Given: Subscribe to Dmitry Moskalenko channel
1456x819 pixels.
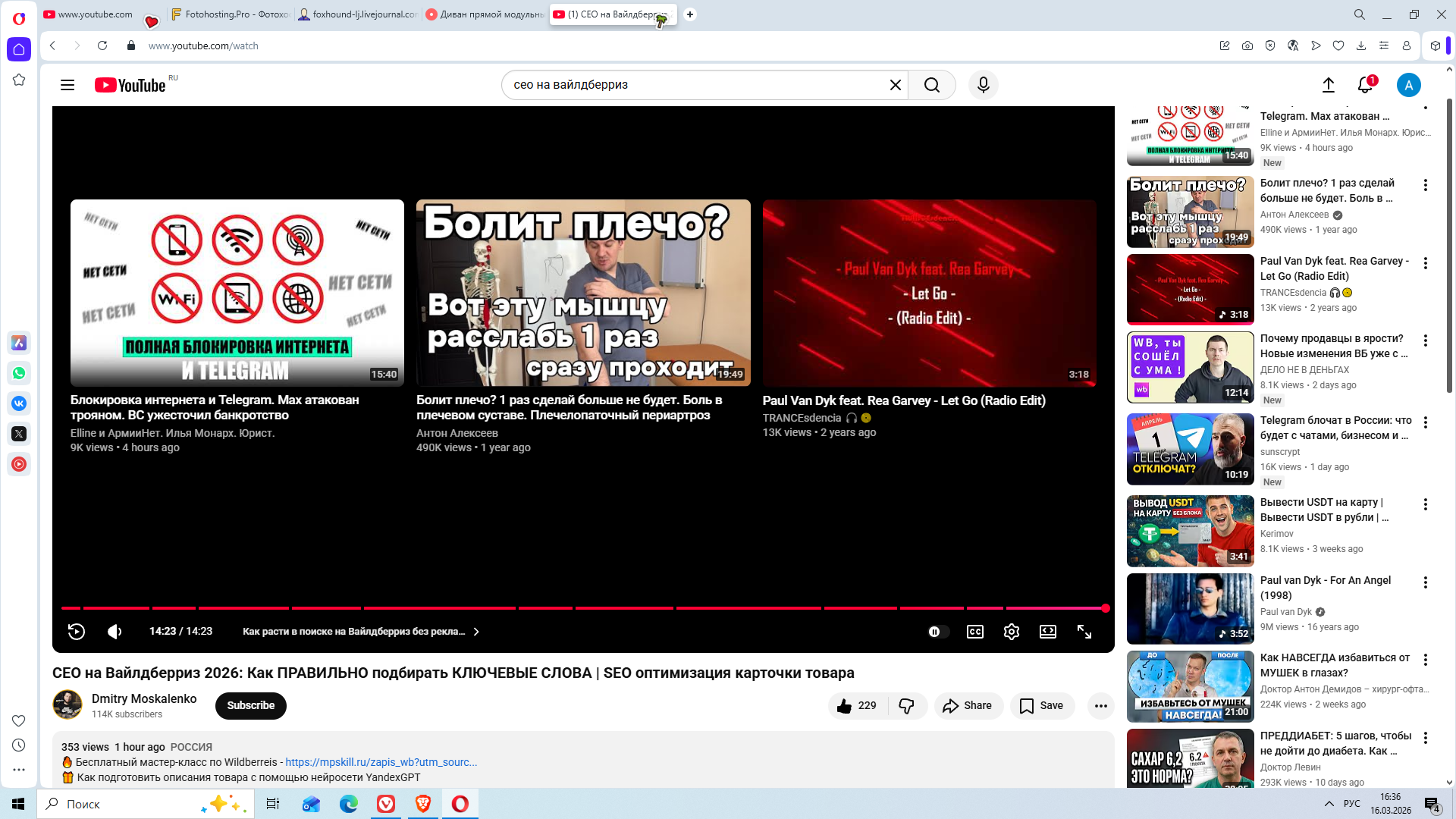Looking at the screenshot, I should 250,706.
